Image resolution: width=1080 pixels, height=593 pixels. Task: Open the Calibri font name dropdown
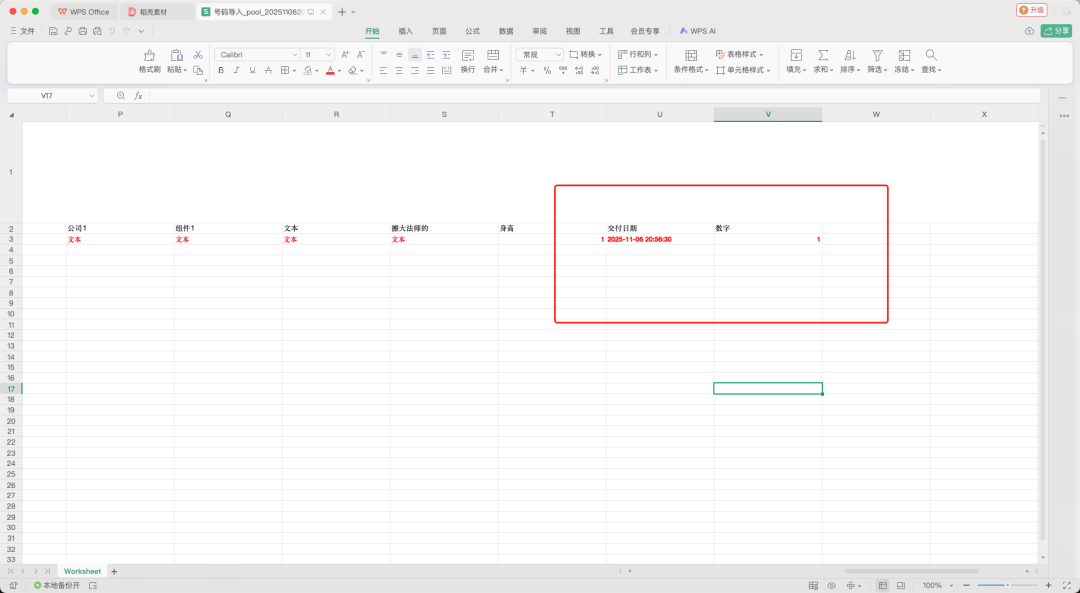tap(257, 55)
